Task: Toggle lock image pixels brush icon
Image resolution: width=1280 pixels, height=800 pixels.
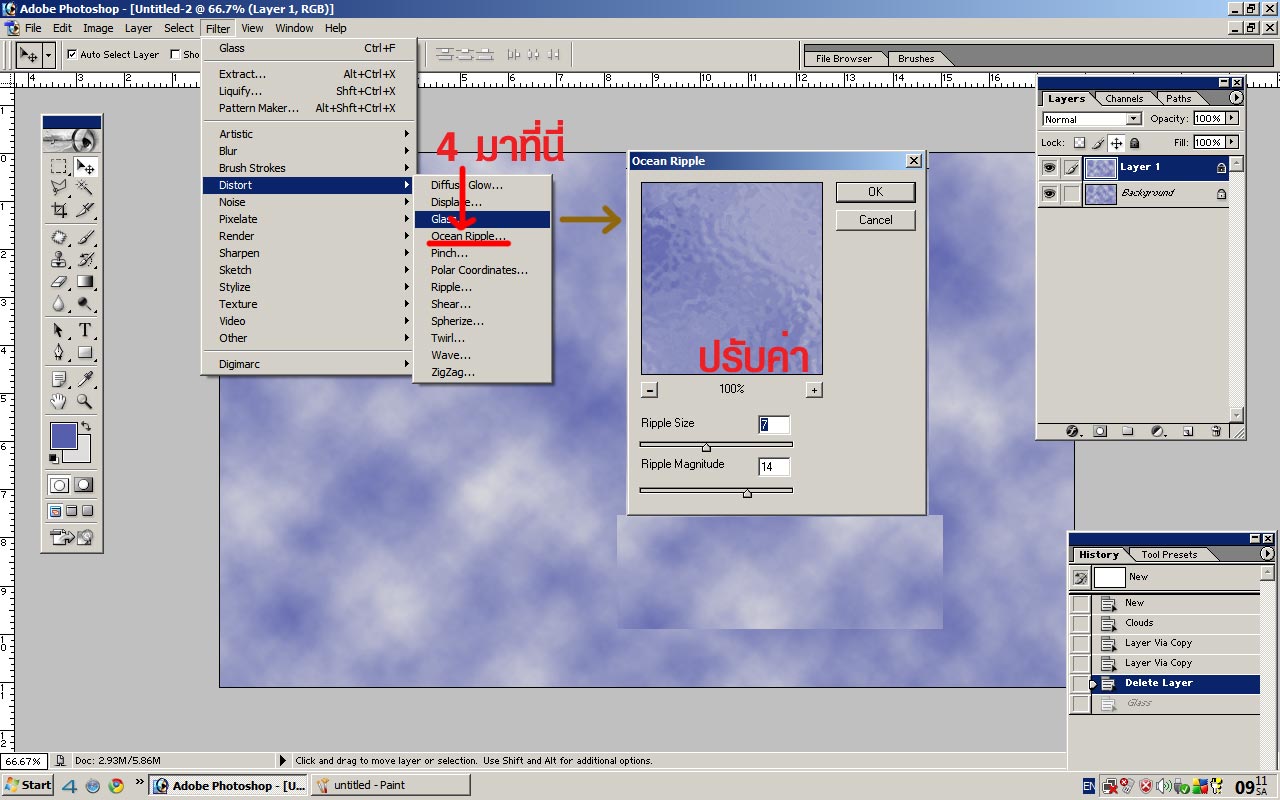Action: (x=1098, y=143)
